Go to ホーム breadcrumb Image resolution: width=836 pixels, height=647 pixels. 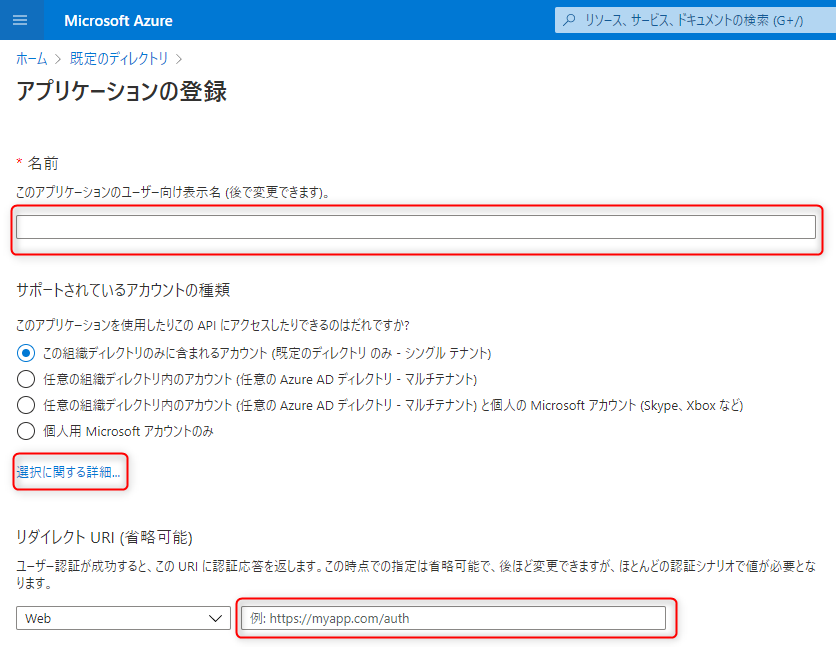(31, 59)
